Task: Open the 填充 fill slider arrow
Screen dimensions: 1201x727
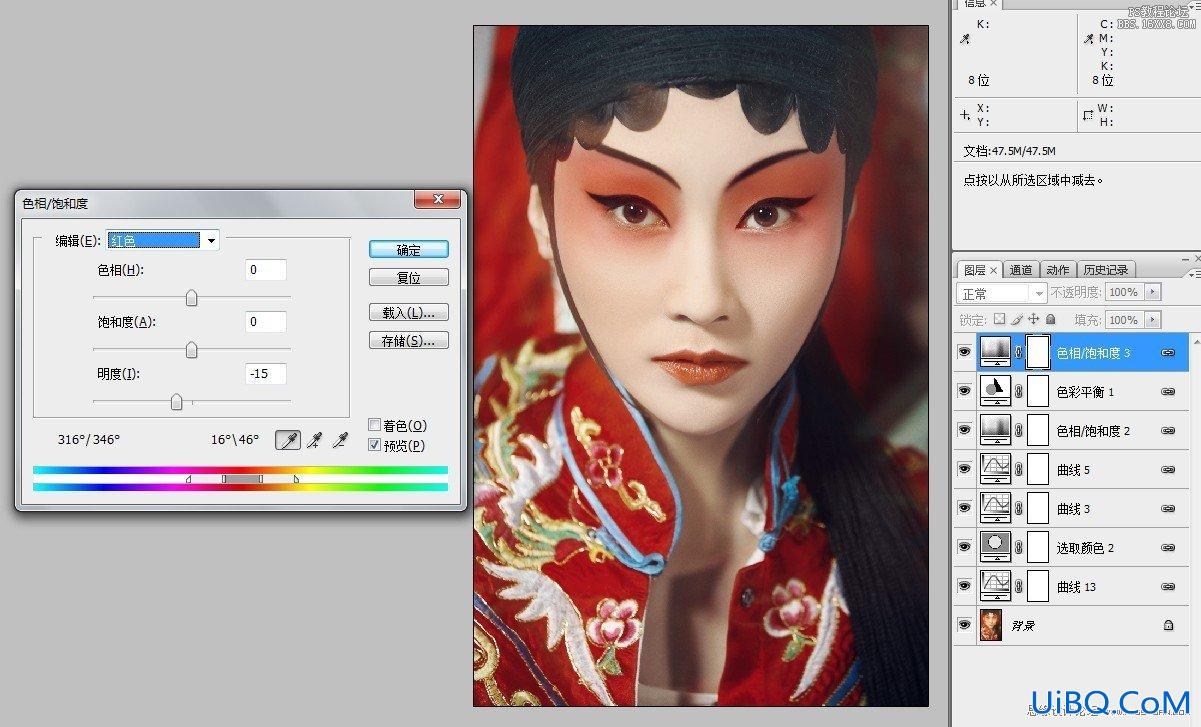Action: [1153, 320]
